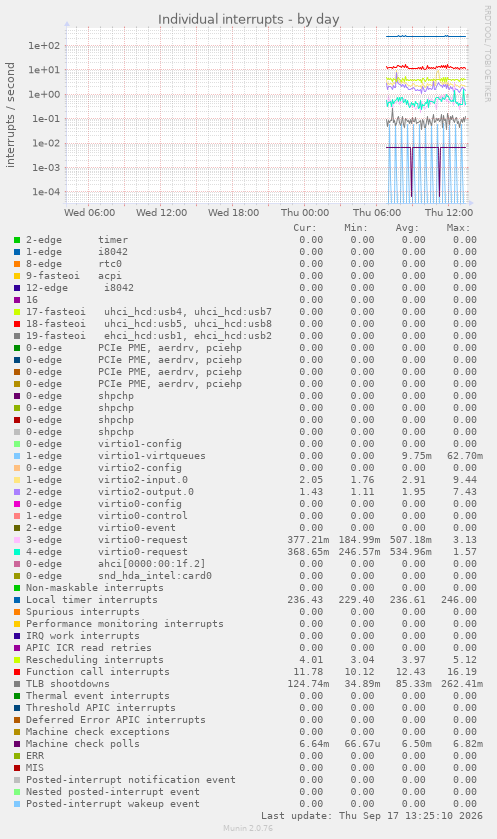This screenshot has height=839, width=497.
Task: Click the Munin 2.0.76 footer text
Action: click(248, 828)
